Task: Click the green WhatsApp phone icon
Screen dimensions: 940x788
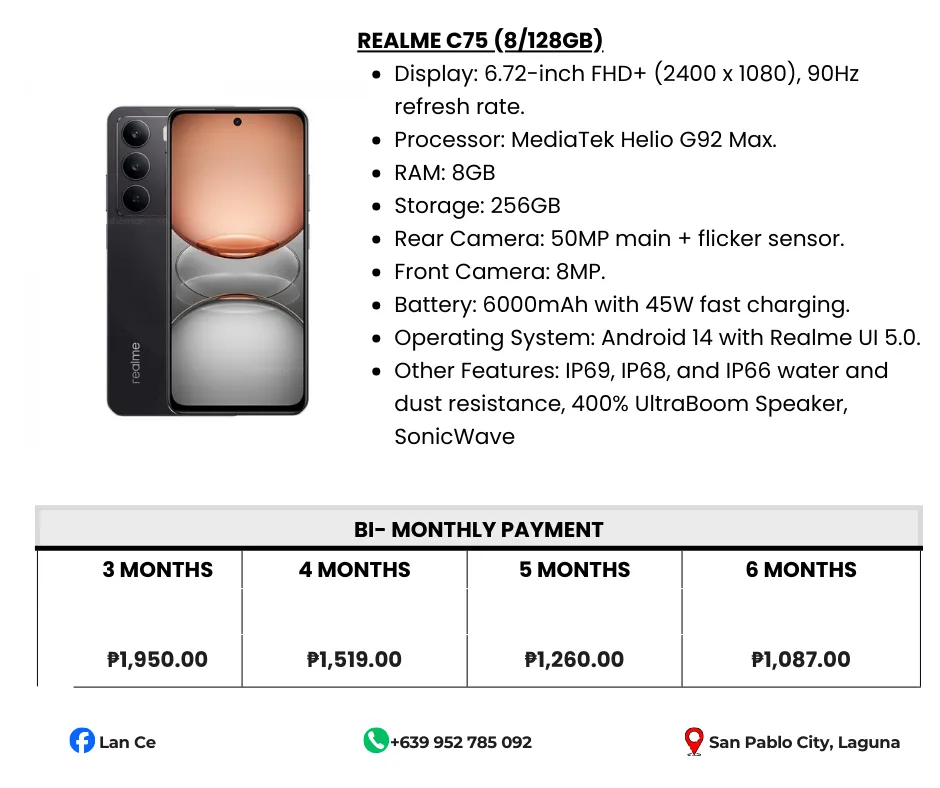Action: [x=376, y=741]
